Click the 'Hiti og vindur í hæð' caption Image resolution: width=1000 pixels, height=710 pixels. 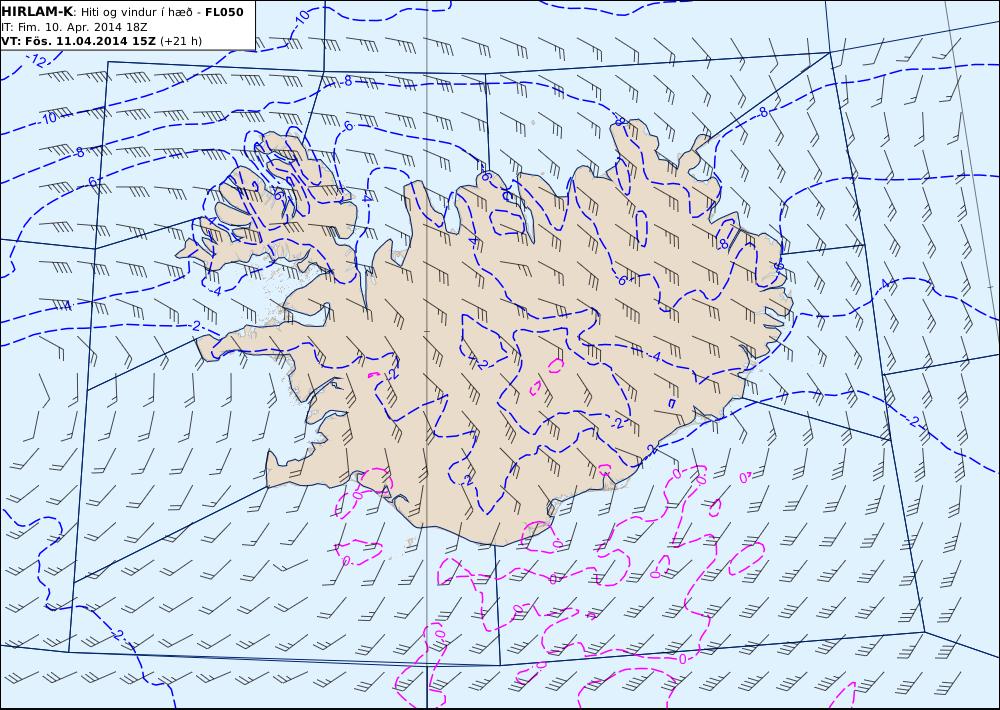click(136, 12)
